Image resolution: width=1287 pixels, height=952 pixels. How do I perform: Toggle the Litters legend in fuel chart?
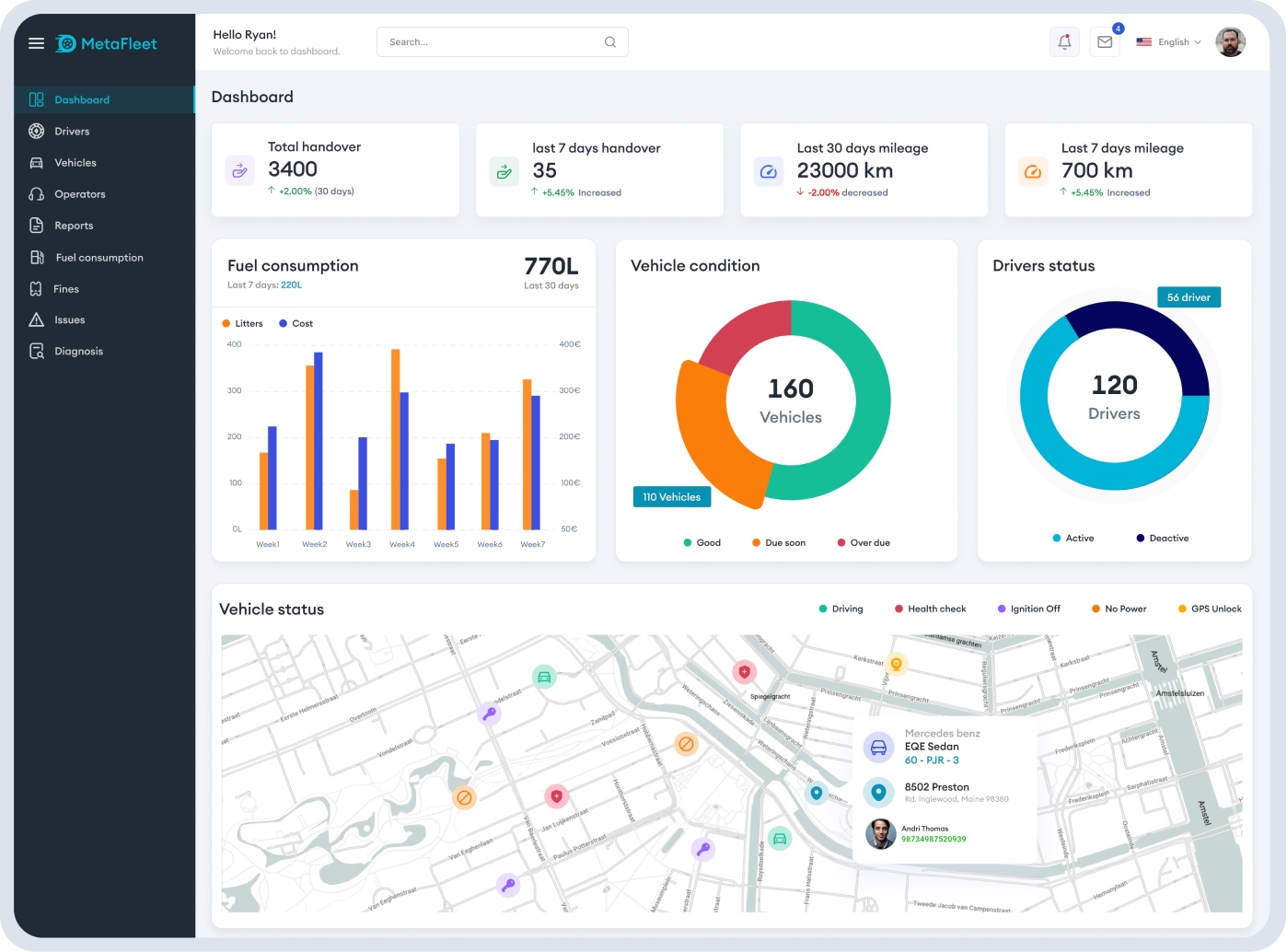pos(243,323)
